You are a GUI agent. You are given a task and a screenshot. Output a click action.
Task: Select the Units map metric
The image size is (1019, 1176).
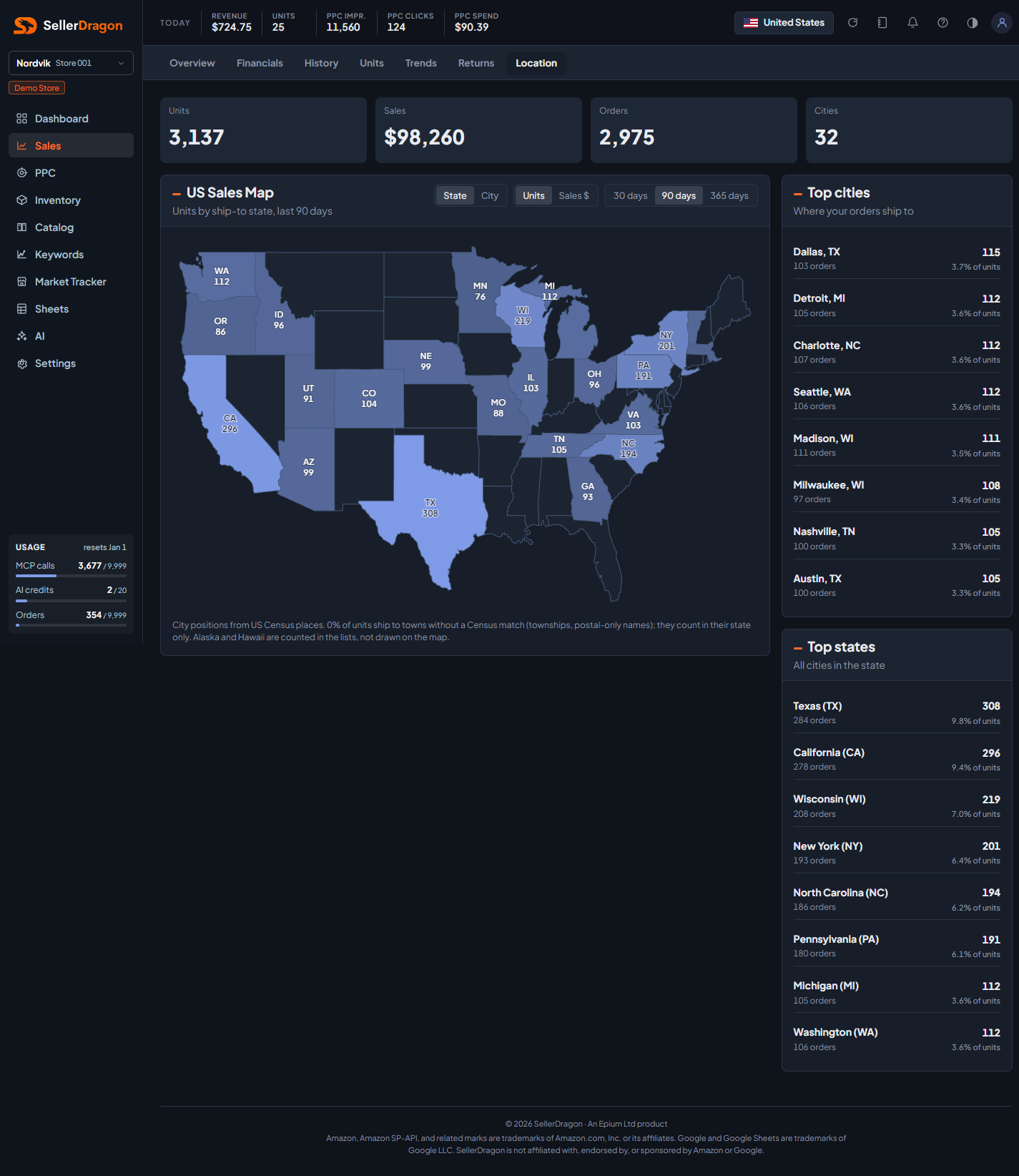pos(533,195)
